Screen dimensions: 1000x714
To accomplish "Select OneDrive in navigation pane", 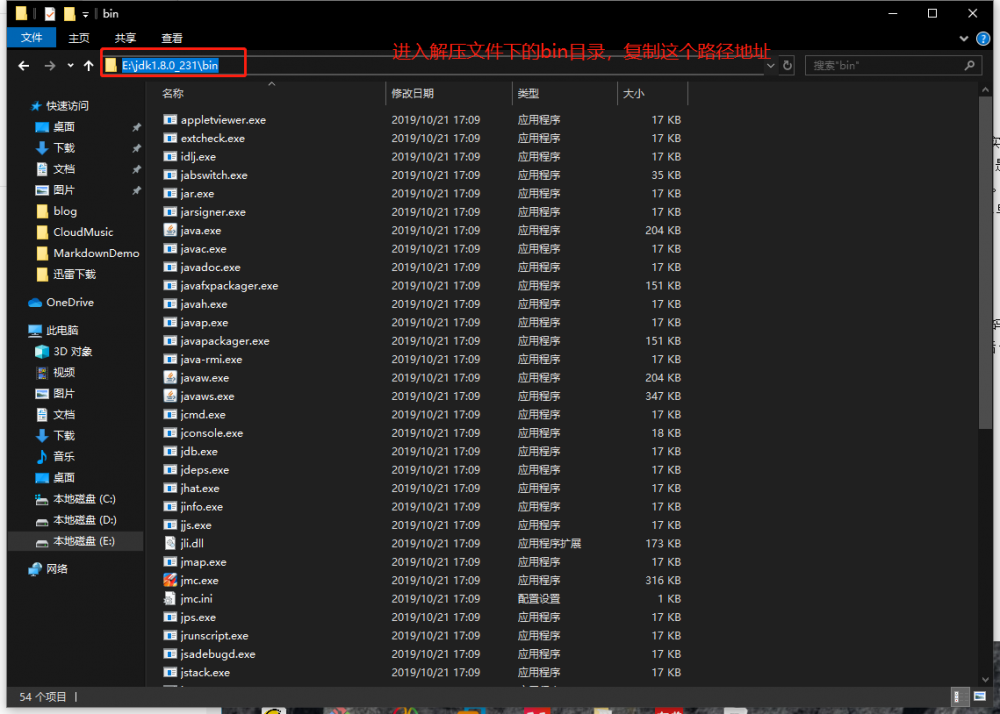I will [70, 302].
